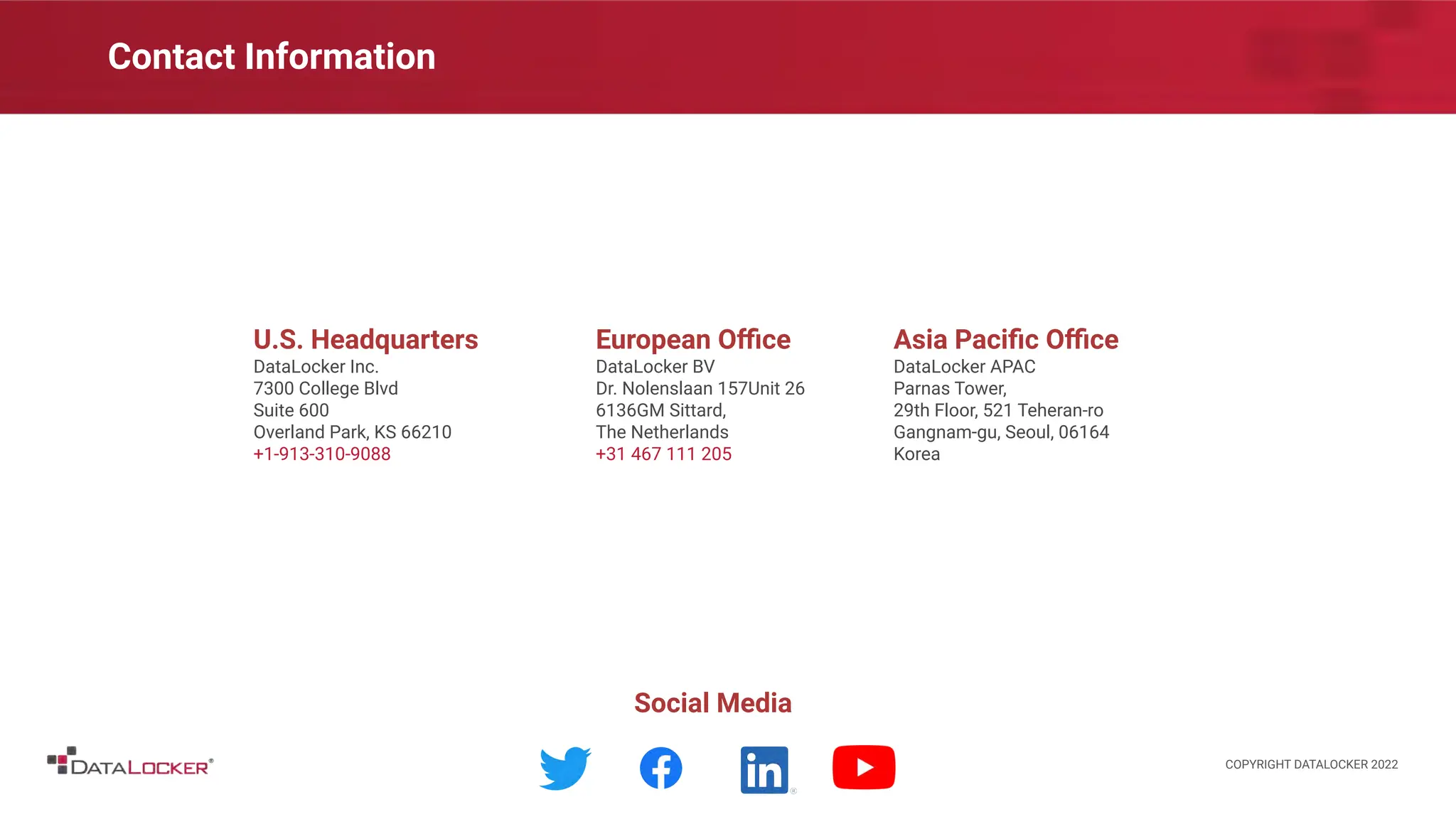Click the Suite 600 line
1456x819 pixels.
(x=291, y=410)
